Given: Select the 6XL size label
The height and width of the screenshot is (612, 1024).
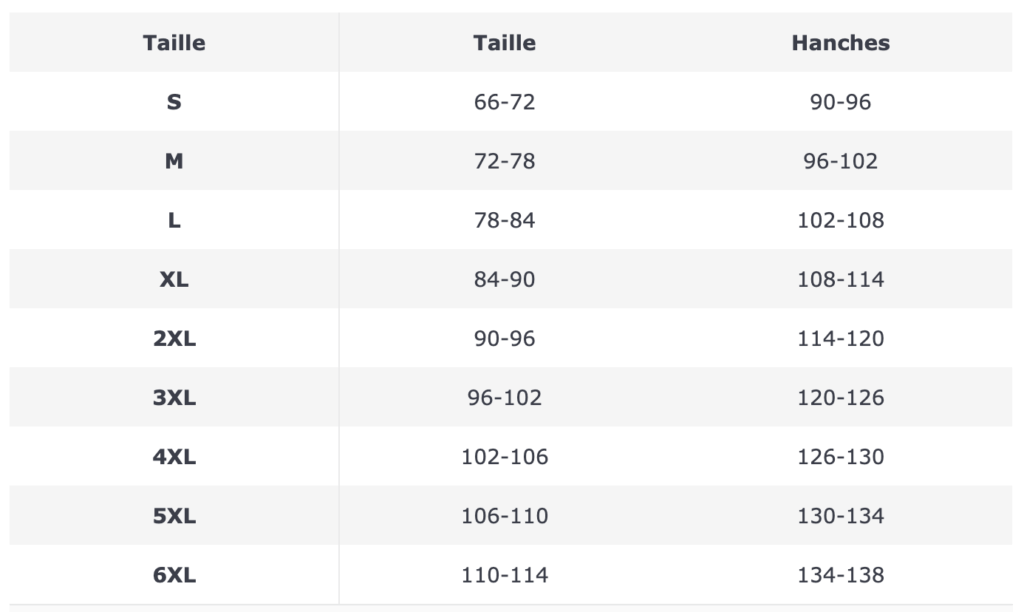Looking at the screenshot, I should pyautogui.click(x=174, y=575).
